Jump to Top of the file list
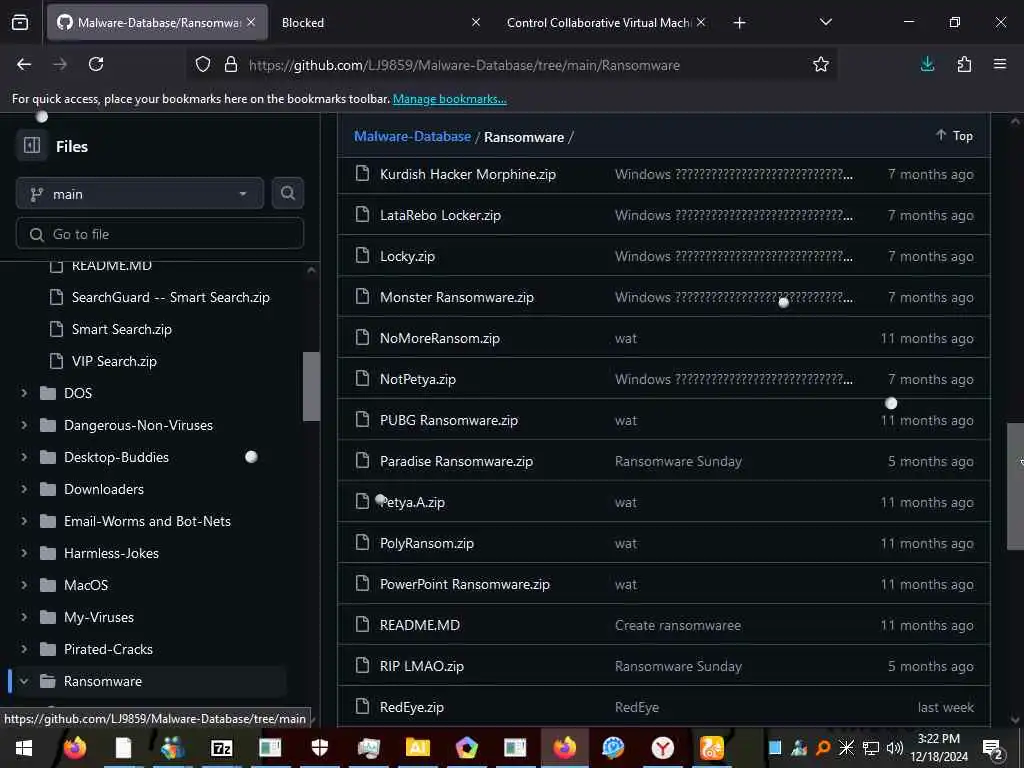This screenshot has height=768, width=1024. point(954,135)
